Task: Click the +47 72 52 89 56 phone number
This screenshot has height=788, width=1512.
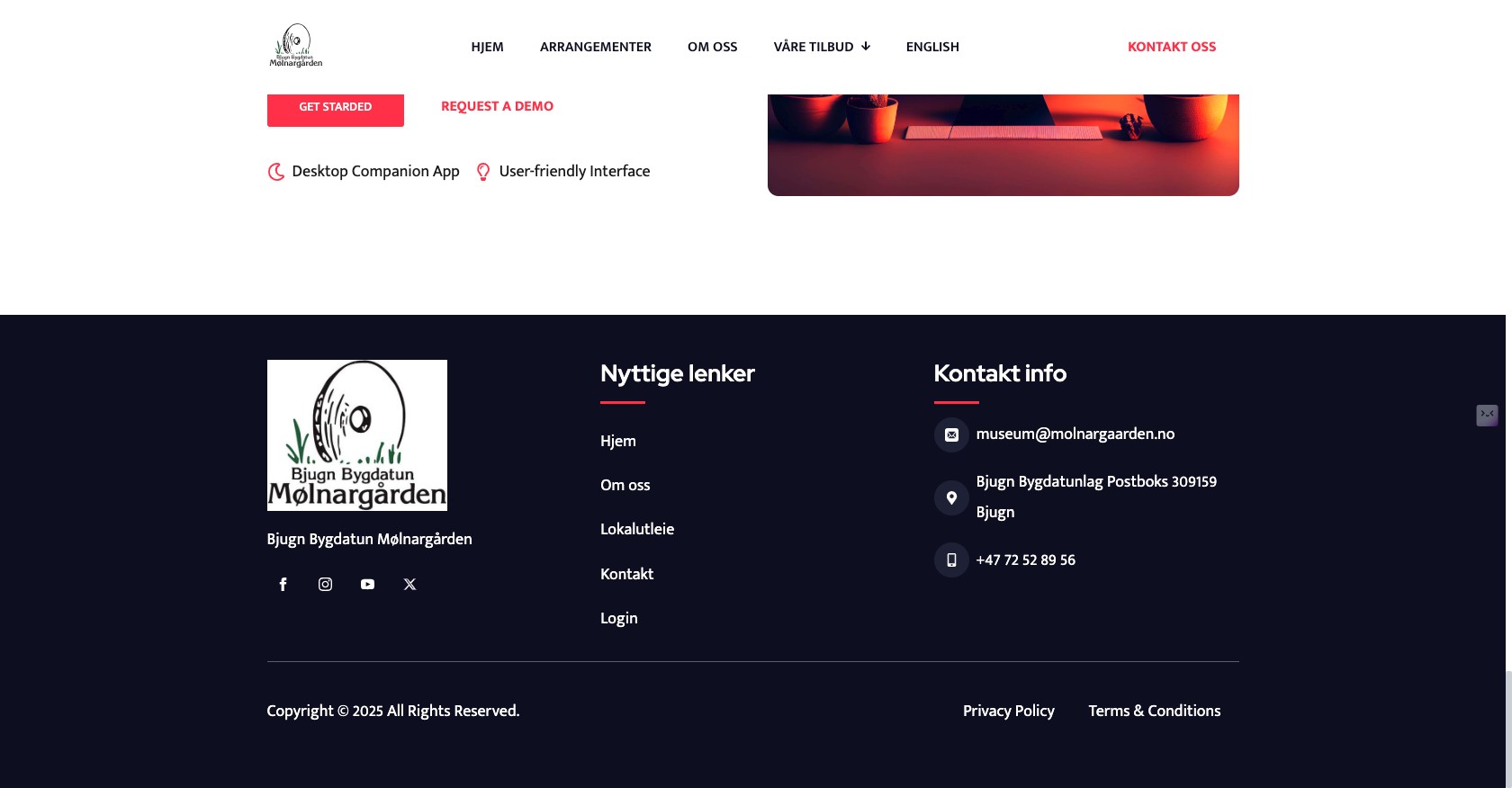Action: point(1026,560)
